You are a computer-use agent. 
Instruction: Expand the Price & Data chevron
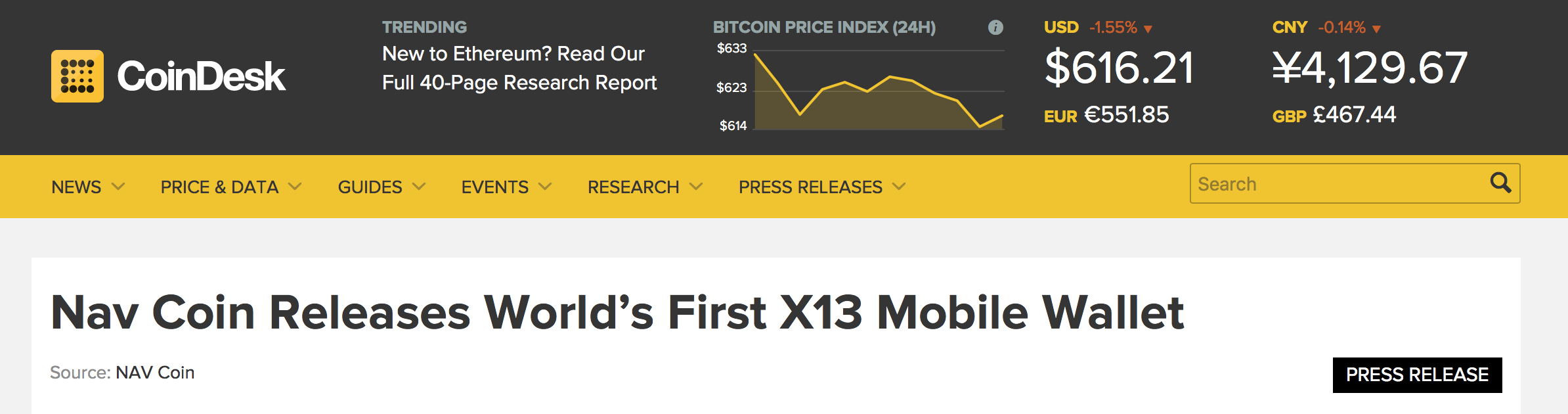tap(295, 187)
